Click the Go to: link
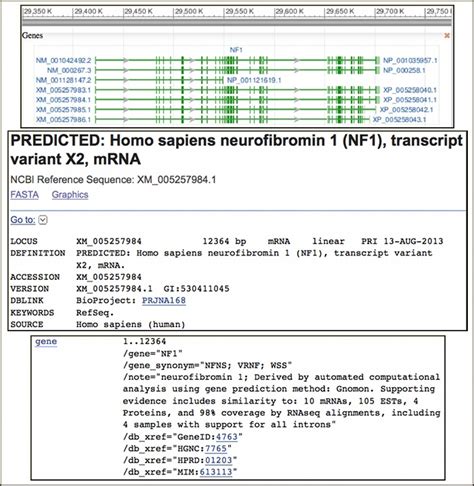474x486 pixels. tap(23, 220)
